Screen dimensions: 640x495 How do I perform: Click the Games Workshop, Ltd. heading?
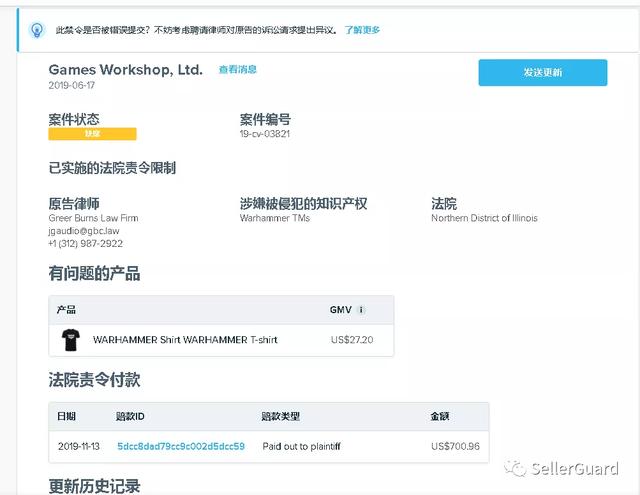[x=126, y=69]
